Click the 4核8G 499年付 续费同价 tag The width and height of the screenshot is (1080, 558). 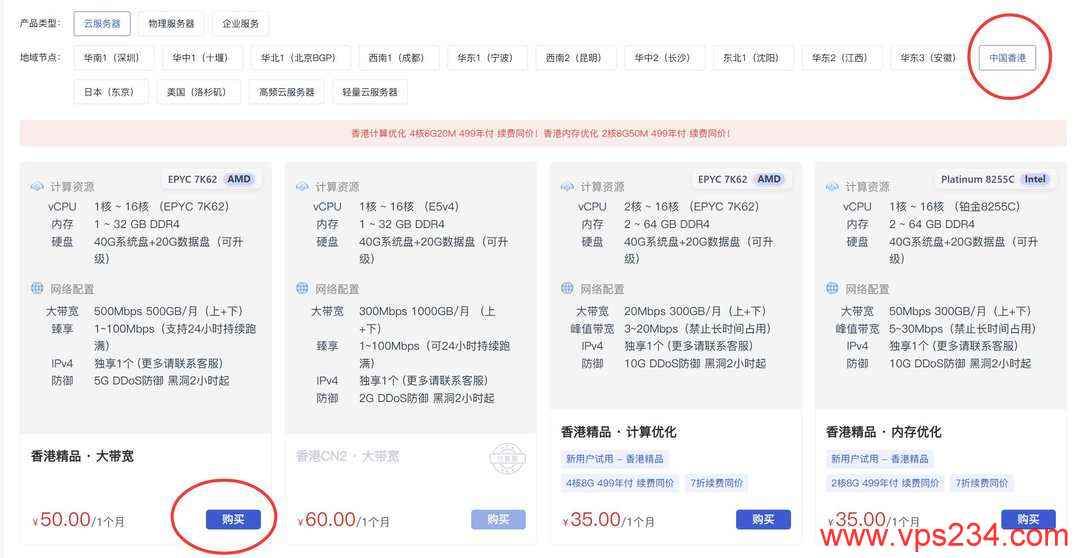620,483
